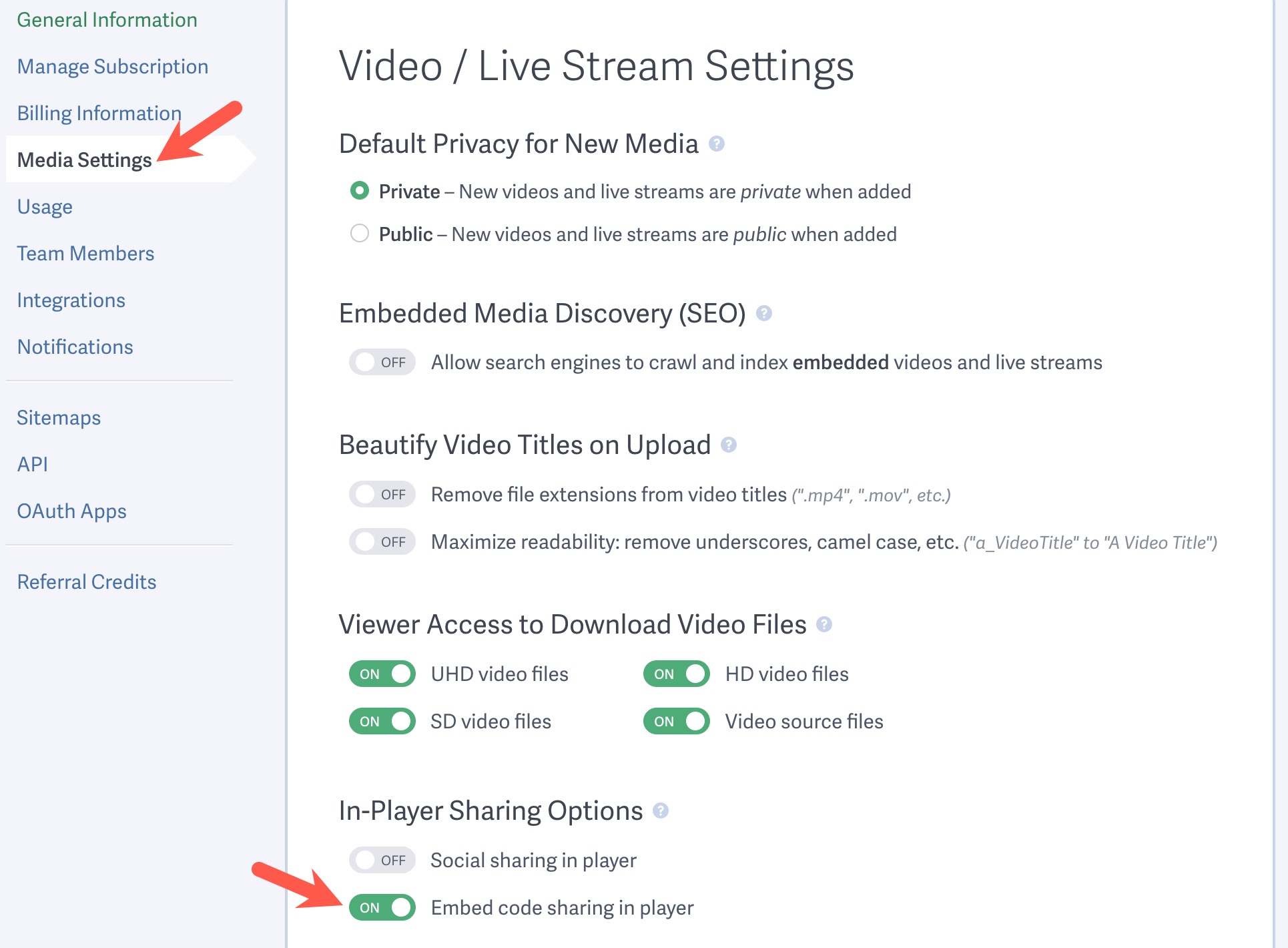Open the Team Members section

point(86,253)
